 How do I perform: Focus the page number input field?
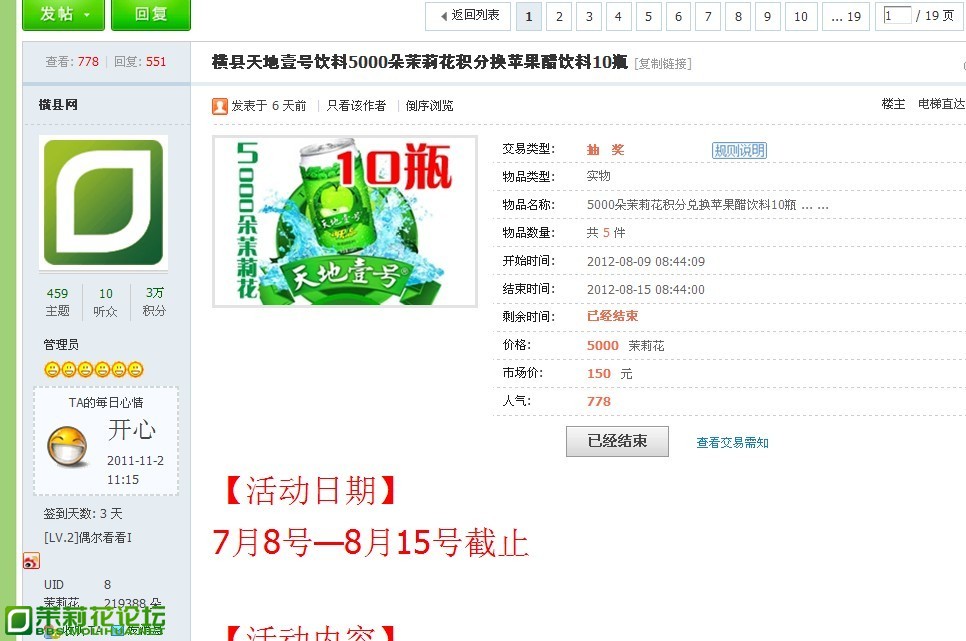click(x=897, y=15)
